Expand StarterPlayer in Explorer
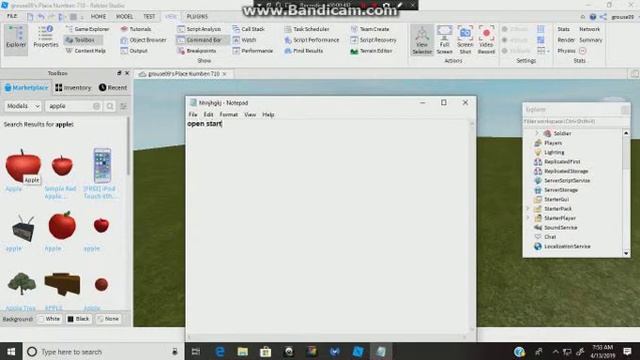This screenshot has width=640, height=360. point(528,218)
